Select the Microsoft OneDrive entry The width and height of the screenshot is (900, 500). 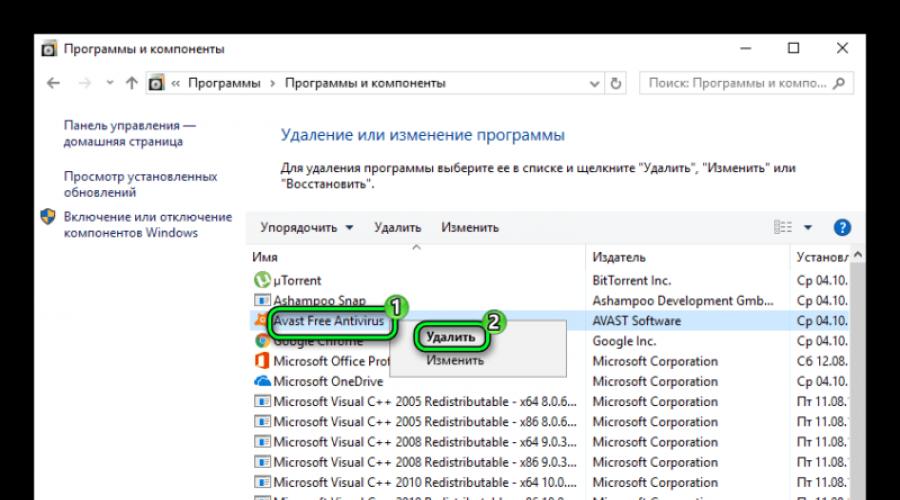tap(328, 381)
